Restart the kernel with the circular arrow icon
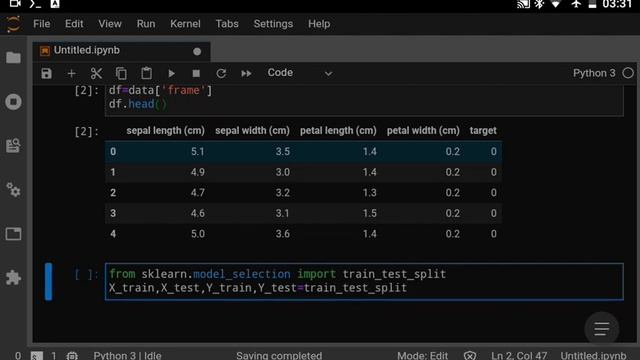The width and height of the screenshot is (640, 360). (221, 73)
